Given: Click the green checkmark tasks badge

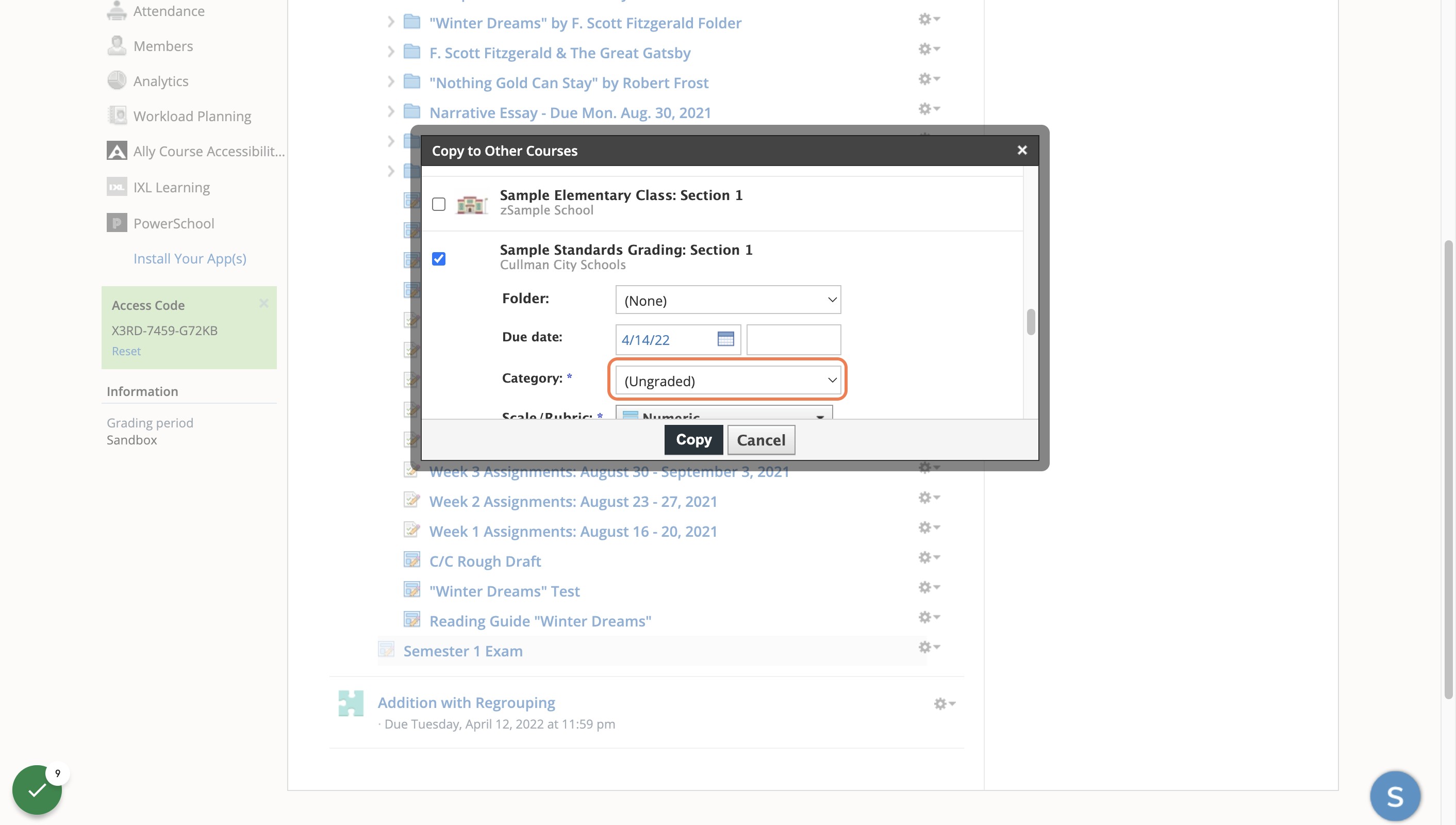Looking at the screenshot, I should pyautogui.click(x=38, y=789).
